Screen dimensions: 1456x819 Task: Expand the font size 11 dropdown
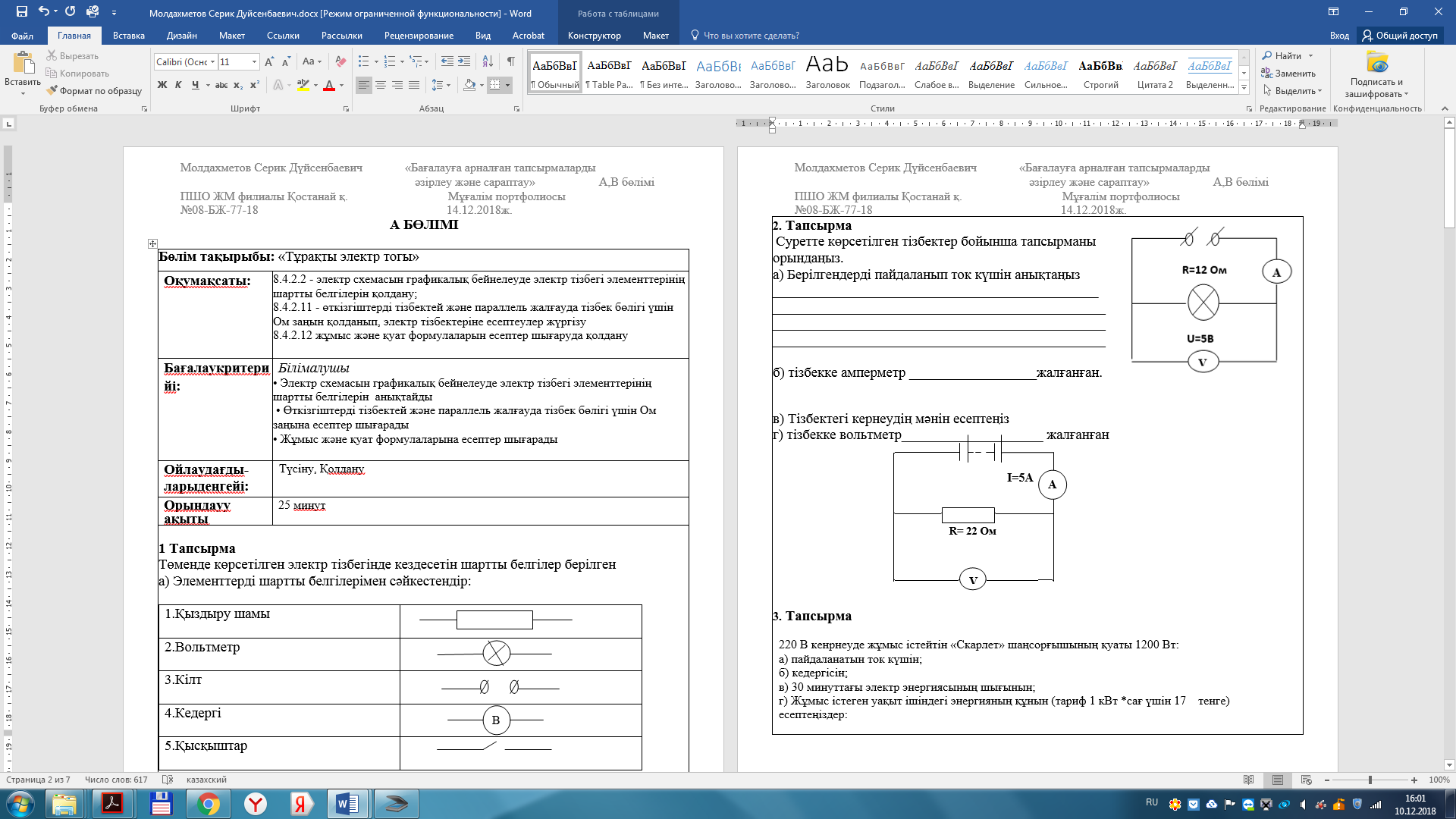(254, 61)
